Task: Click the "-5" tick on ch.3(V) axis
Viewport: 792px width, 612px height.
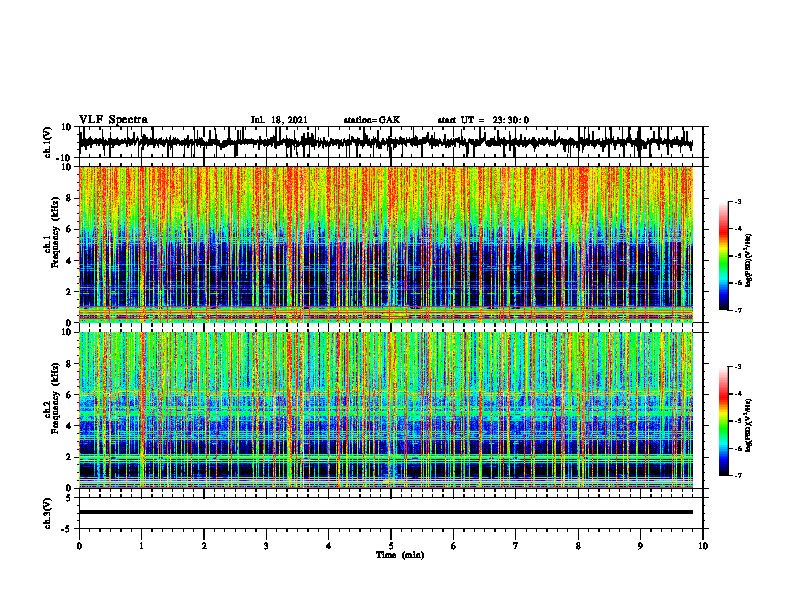Action: pyautogui.click(x=67, y=529)
